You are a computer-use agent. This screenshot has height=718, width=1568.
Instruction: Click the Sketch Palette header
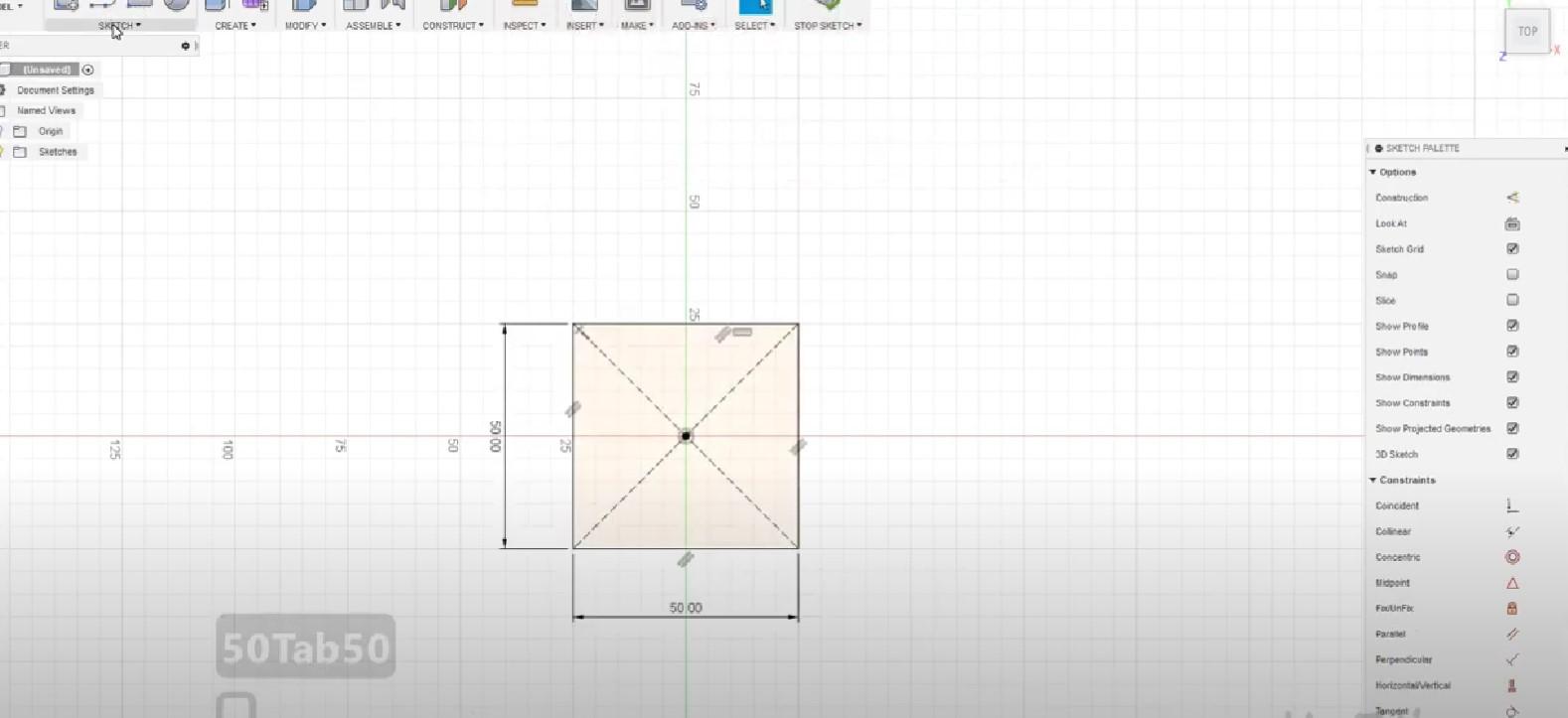[x=1467, y=148]
